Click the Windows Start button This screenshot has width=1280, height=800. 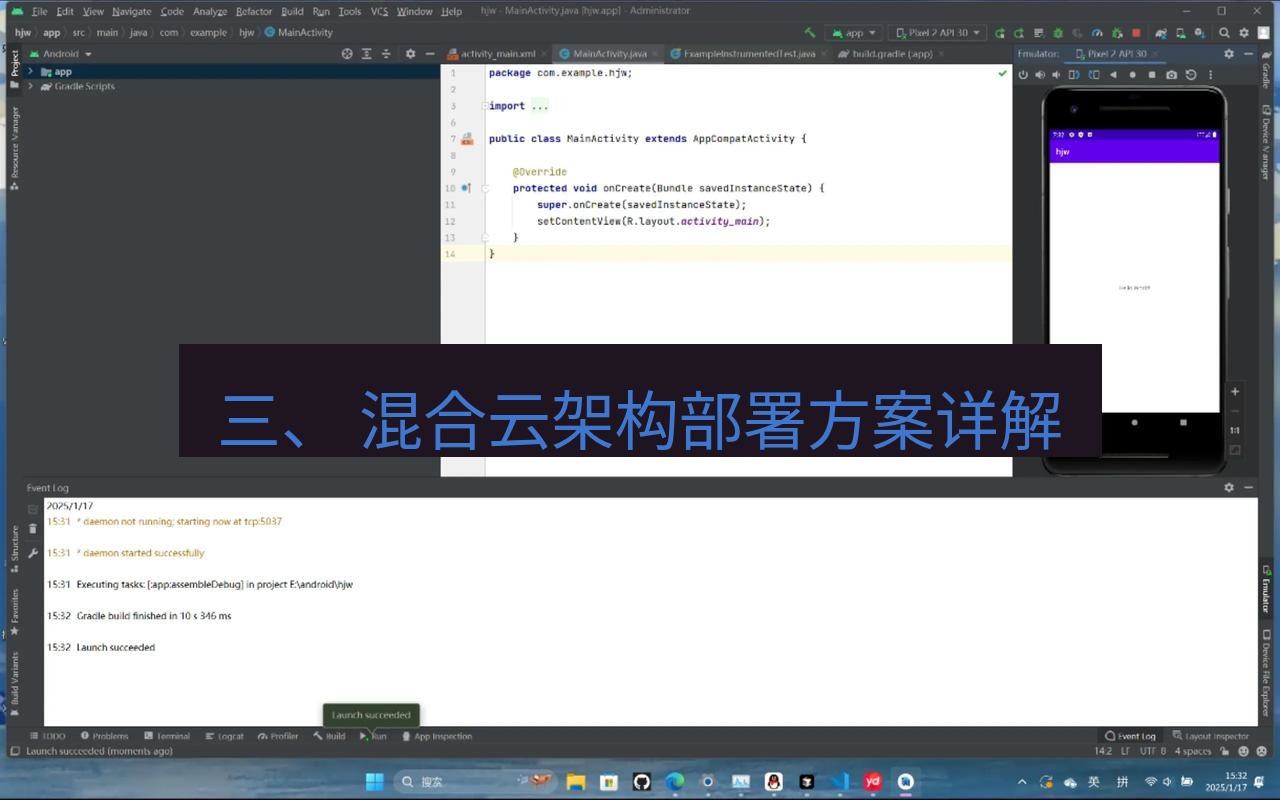tap(374, 781)
